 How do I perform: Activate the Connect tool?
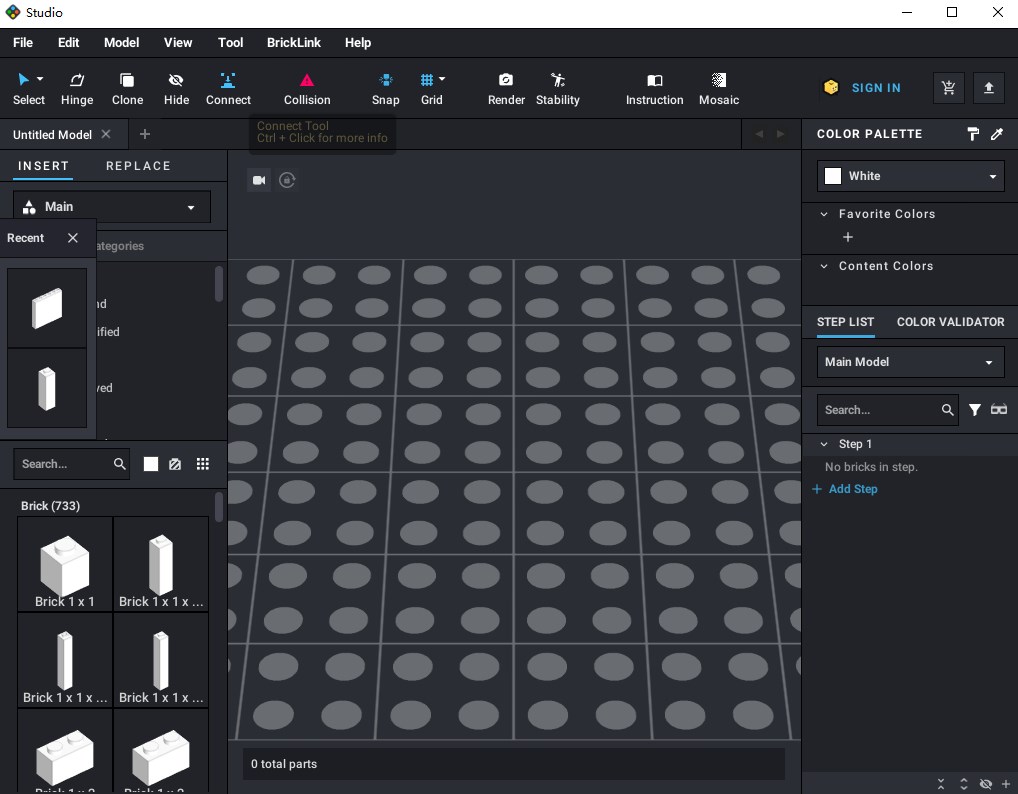[228, 88]
